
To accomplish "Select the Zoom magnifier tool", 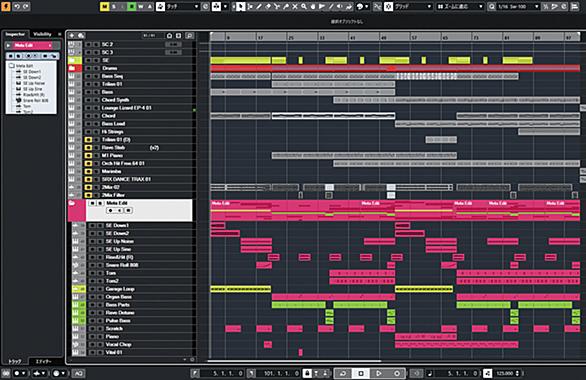I will (x=304, y=6).
